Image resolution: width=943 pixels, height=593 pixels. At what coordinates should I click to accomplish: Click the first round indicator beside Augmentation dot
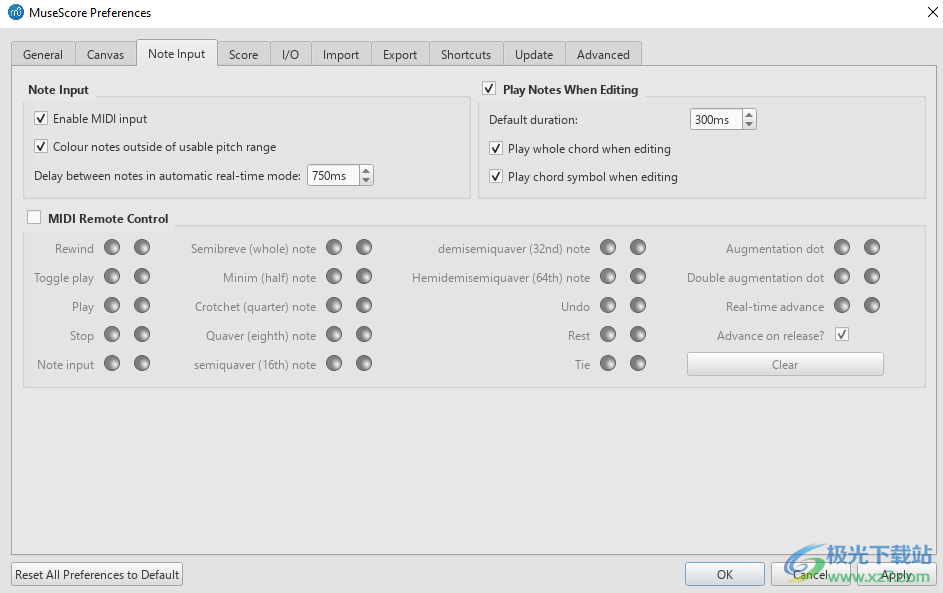[x=842, y=248]
